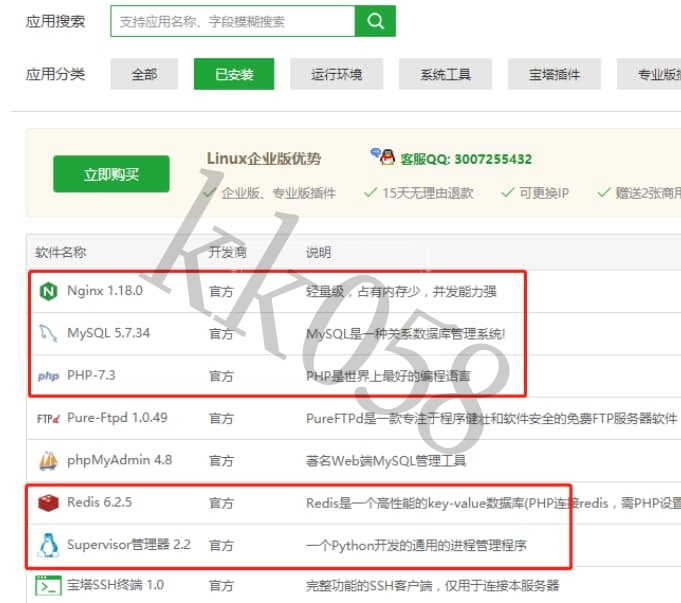Click the Nginx logo icon

coord(48,291)
